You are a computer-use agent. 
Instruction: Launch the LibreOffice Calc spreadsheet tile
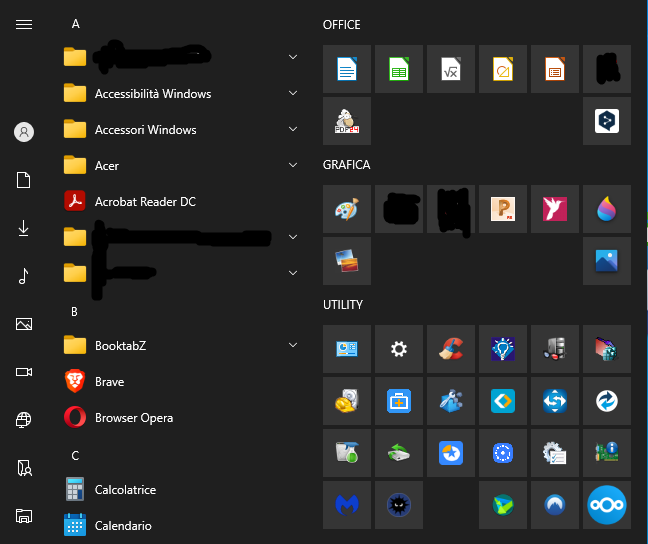pos(399,69)
